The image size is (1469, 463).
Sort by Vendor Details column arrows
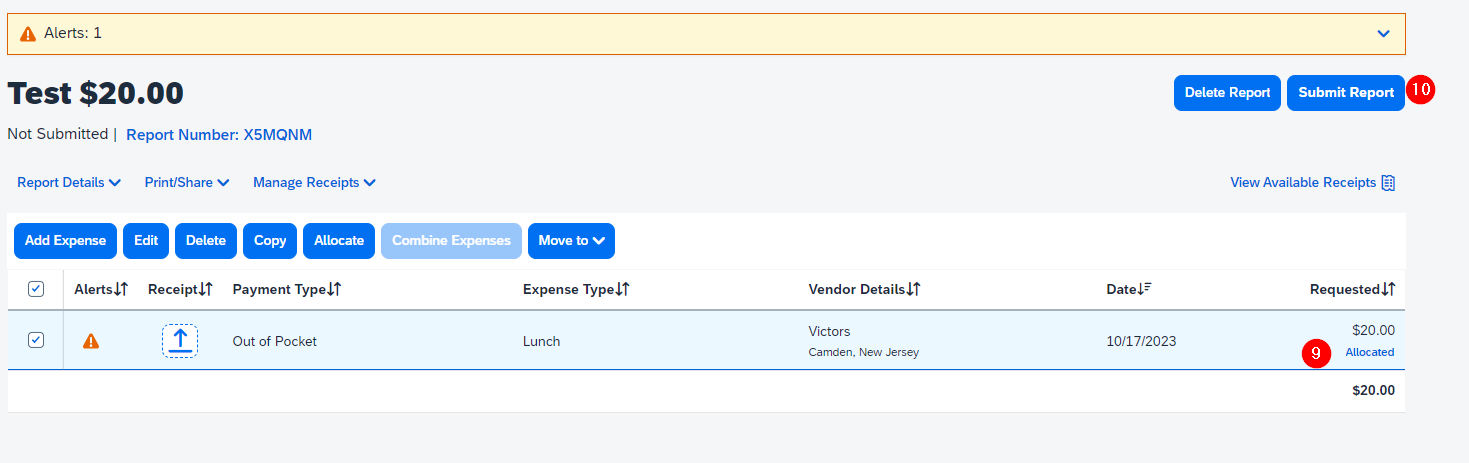pos(914,289)
